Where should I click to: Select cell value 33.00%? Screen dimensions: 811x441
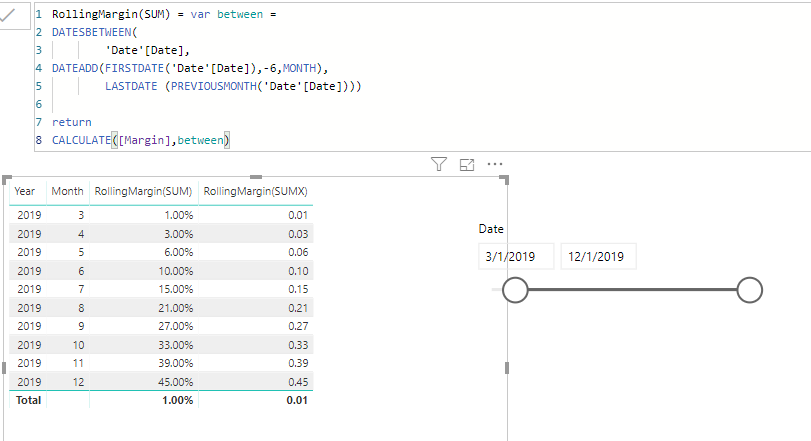tap(176, 345)
